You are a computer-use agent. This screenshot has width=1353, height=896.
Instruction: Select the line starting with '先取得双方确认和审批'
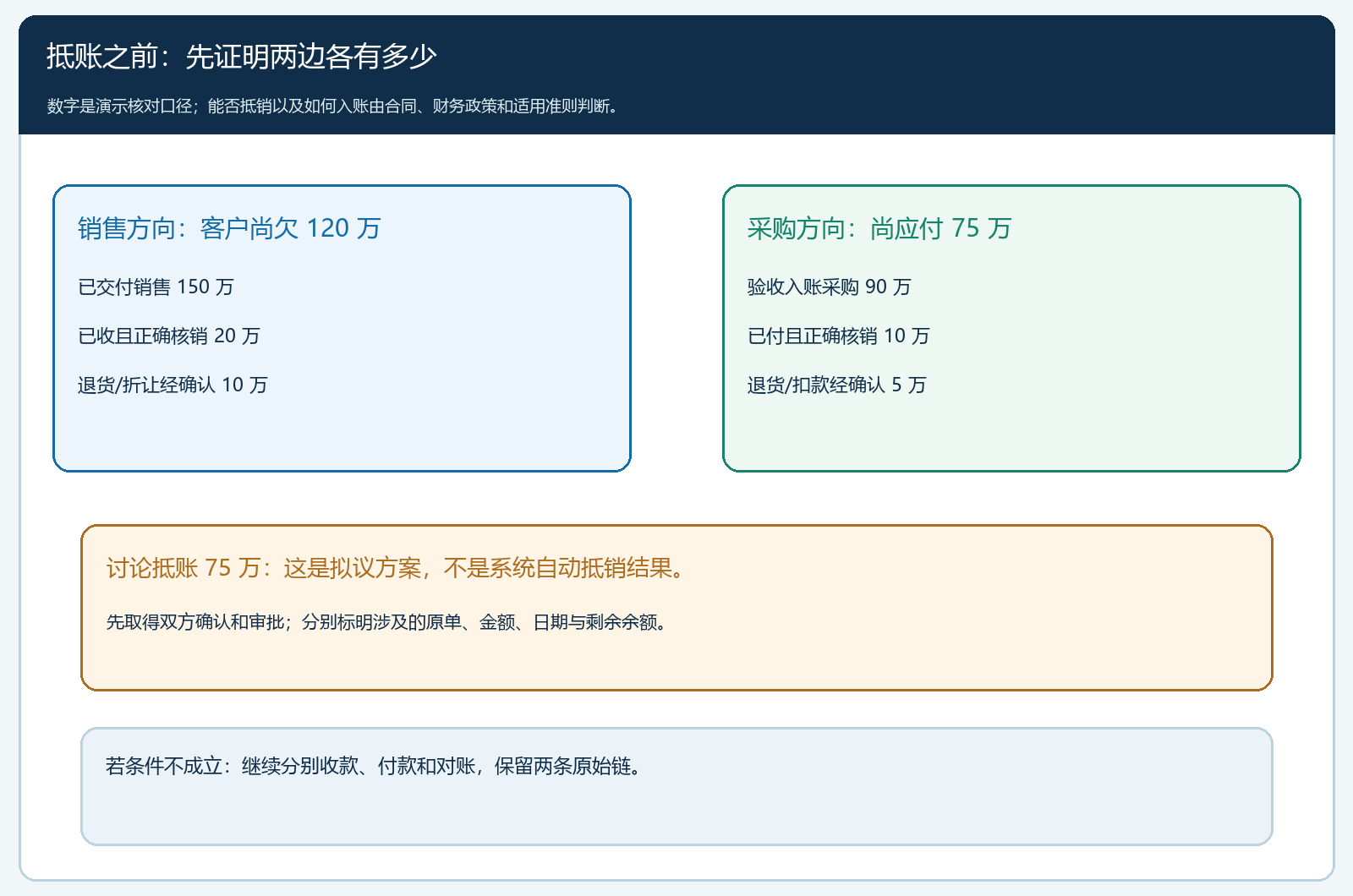tap(389, 623)
